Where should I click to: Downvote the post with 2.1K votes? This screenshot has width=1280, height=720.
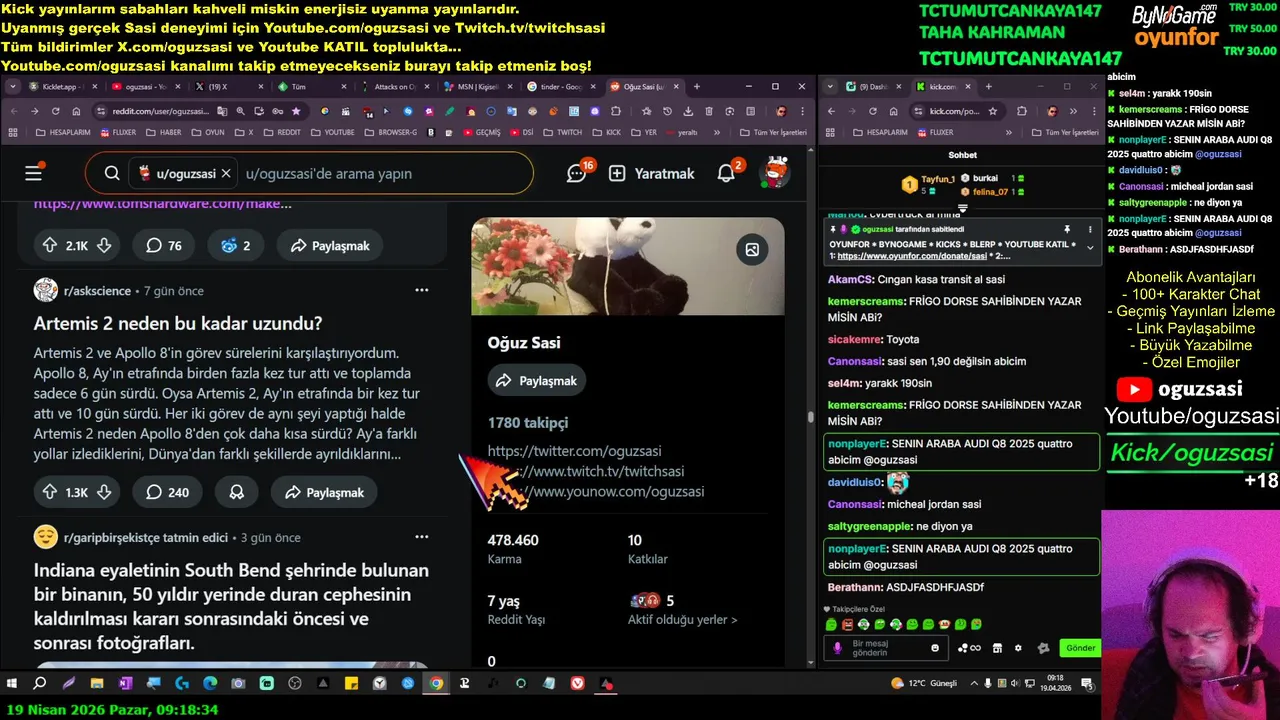(103, 245)
